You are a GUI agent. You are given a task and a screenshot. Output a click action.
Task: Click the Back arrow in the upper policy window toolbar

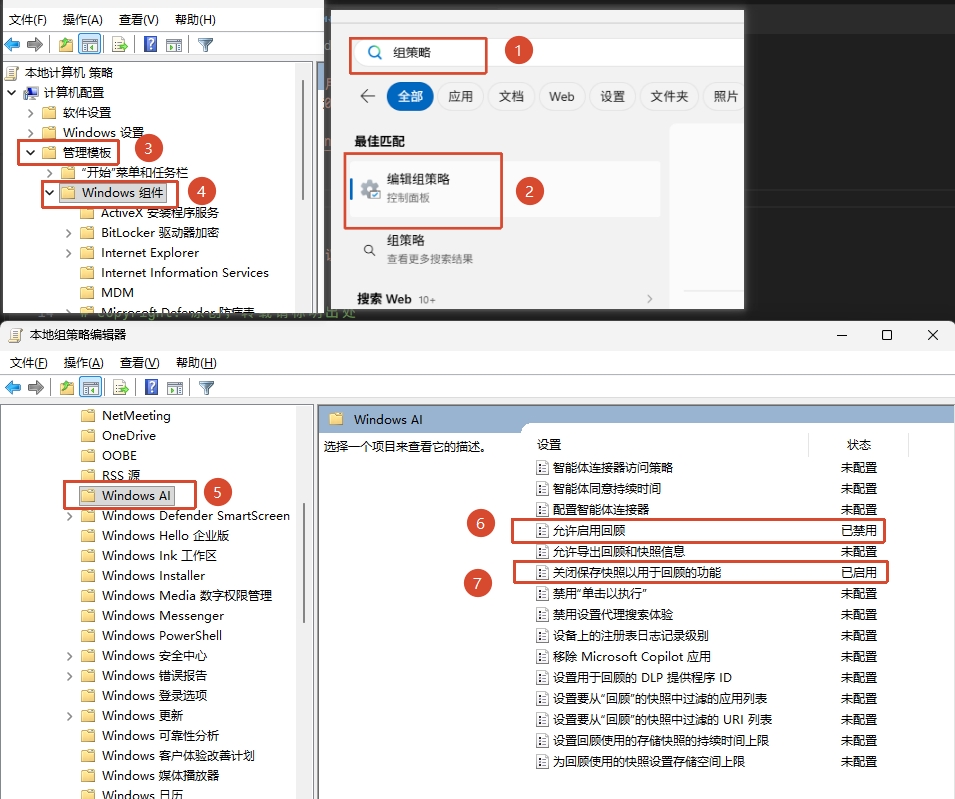click(x=12, y=44)
